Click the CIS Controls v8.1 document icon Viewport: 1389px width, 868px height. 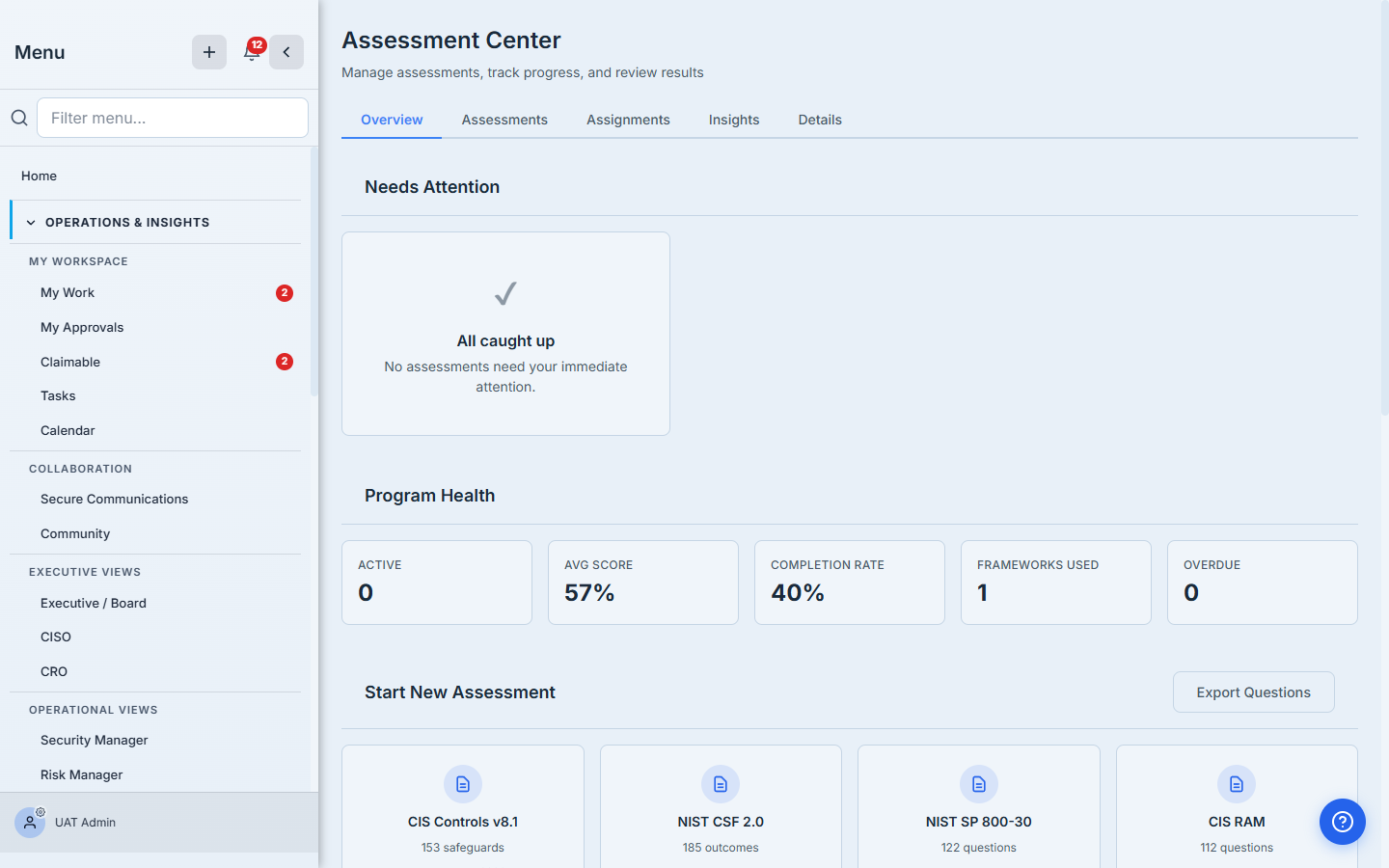(463, 784)
